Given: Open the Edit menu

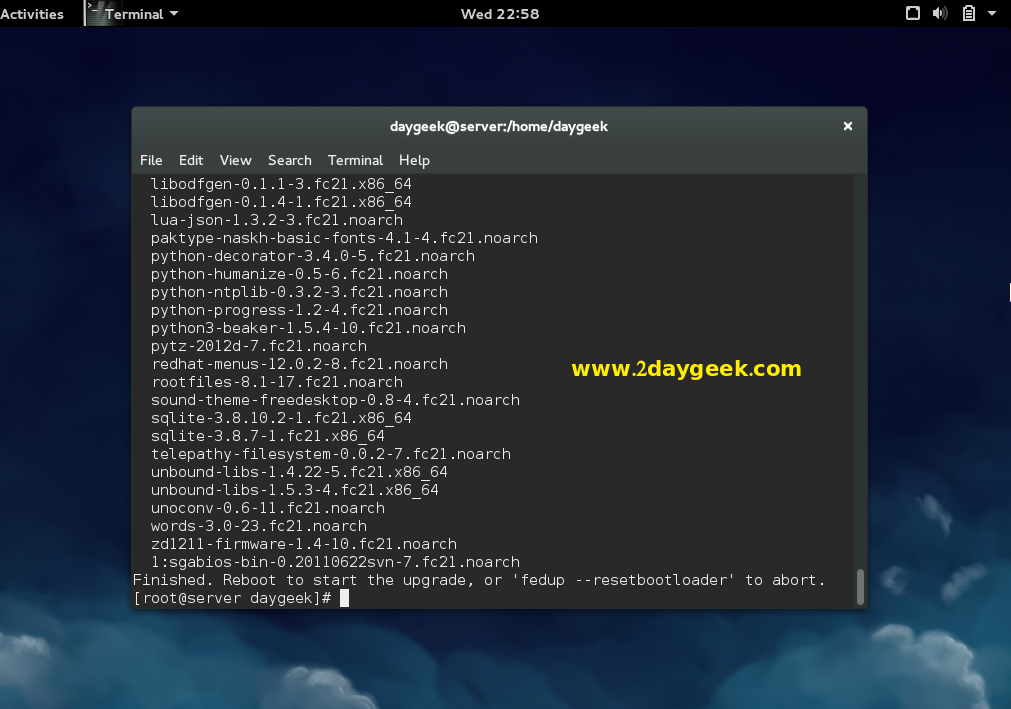Looking at the screenshot, I should [191, 160].
